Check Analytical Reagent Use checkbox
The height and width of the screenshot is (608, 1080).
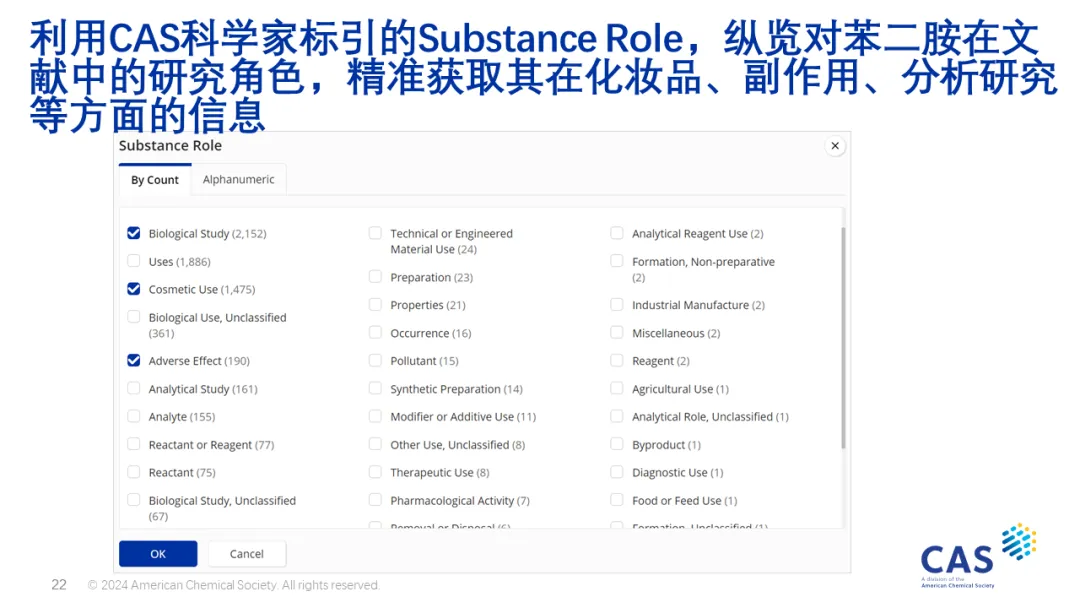(617, 233)
